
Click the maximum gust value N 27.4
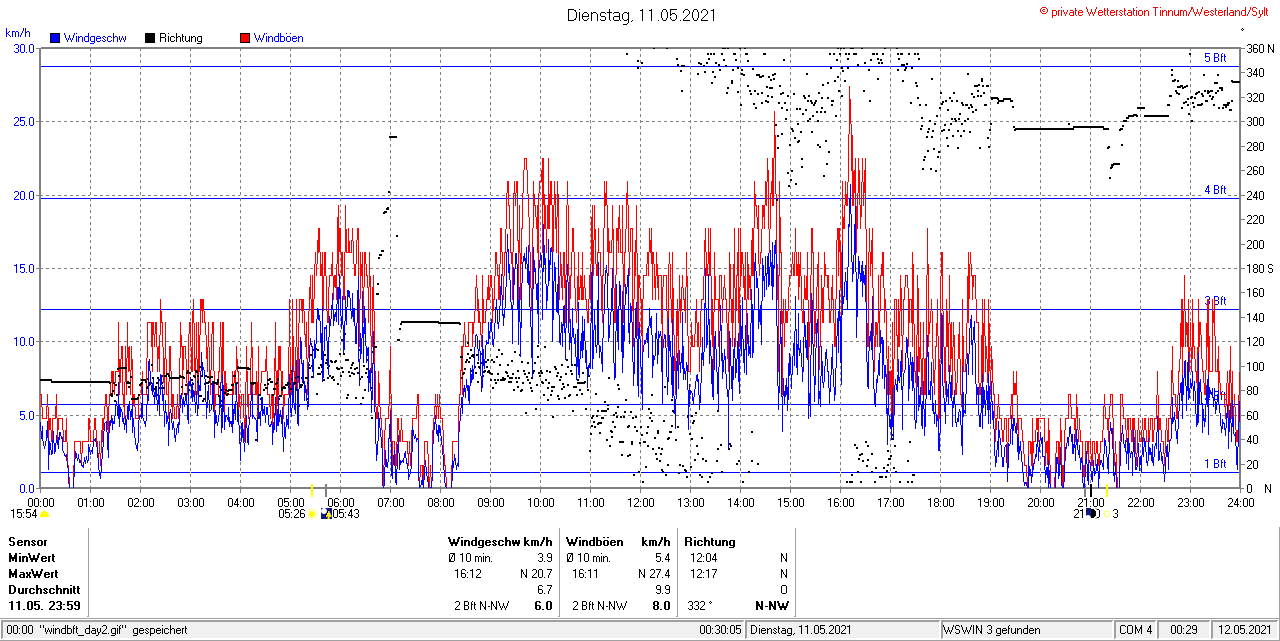tap(653, 574)
